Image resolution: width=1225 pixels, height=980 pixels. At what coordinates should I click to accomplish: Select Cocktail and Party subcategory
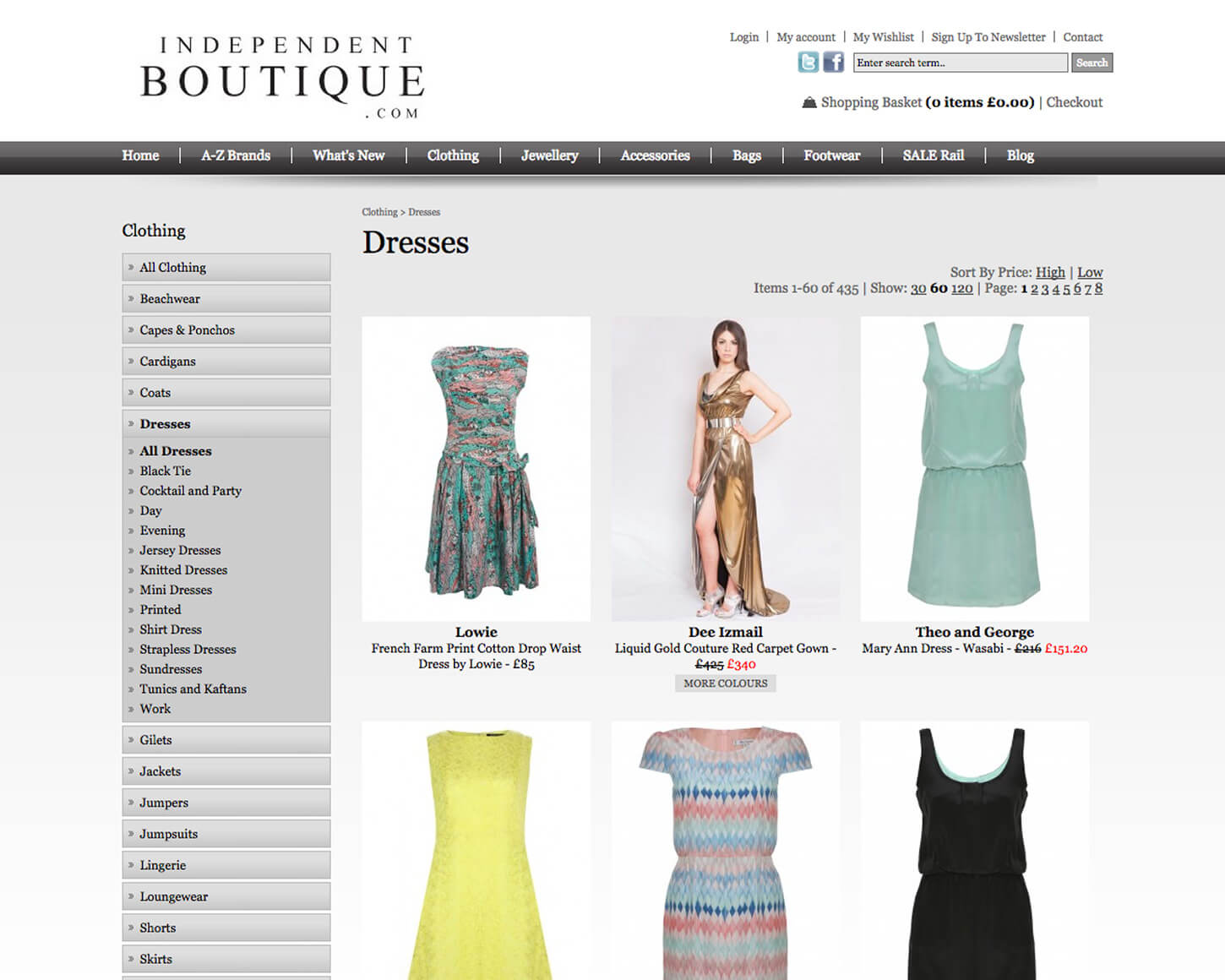[191, 491]
